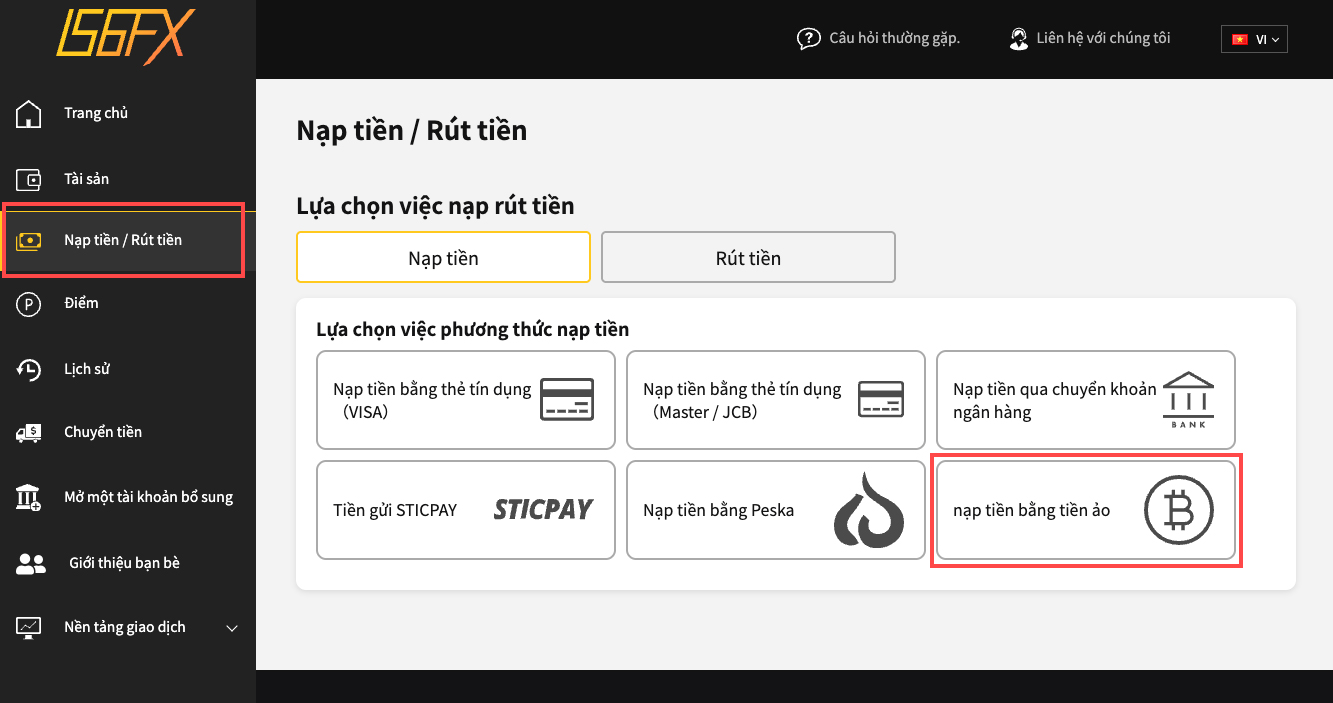The height and width of the screenshot is (703, 1333).
Task: Click the money truck icon beside Chuyển tiền
Action: coord(28,433)
